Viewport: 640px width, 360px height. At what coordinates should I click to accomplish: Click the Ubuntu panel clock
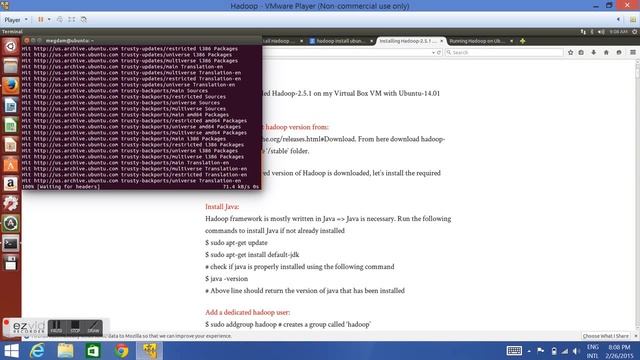[619, 32]
